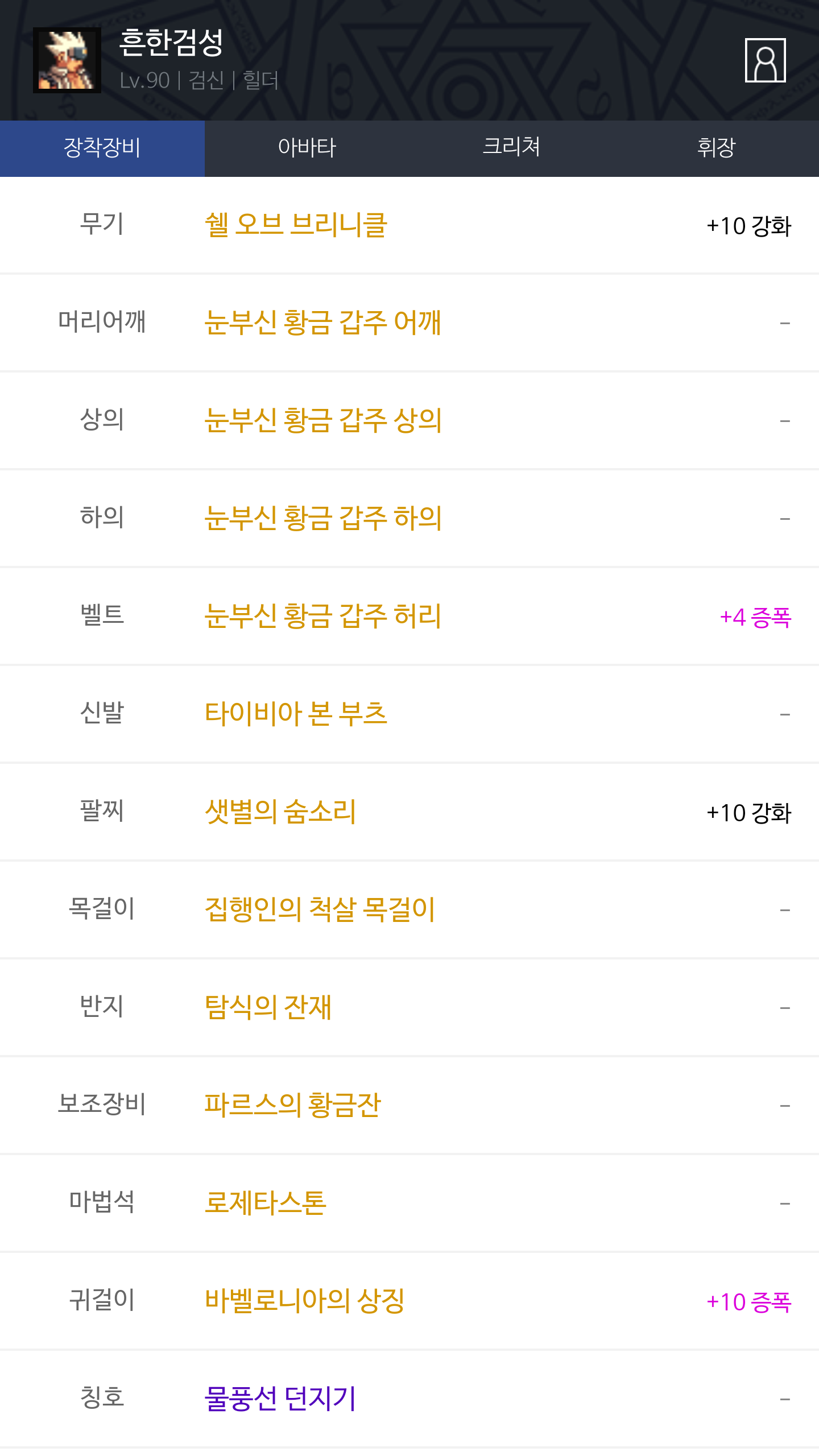
Task: Open magic stone 로제타스톤
Action: (x=266, y=1203)
